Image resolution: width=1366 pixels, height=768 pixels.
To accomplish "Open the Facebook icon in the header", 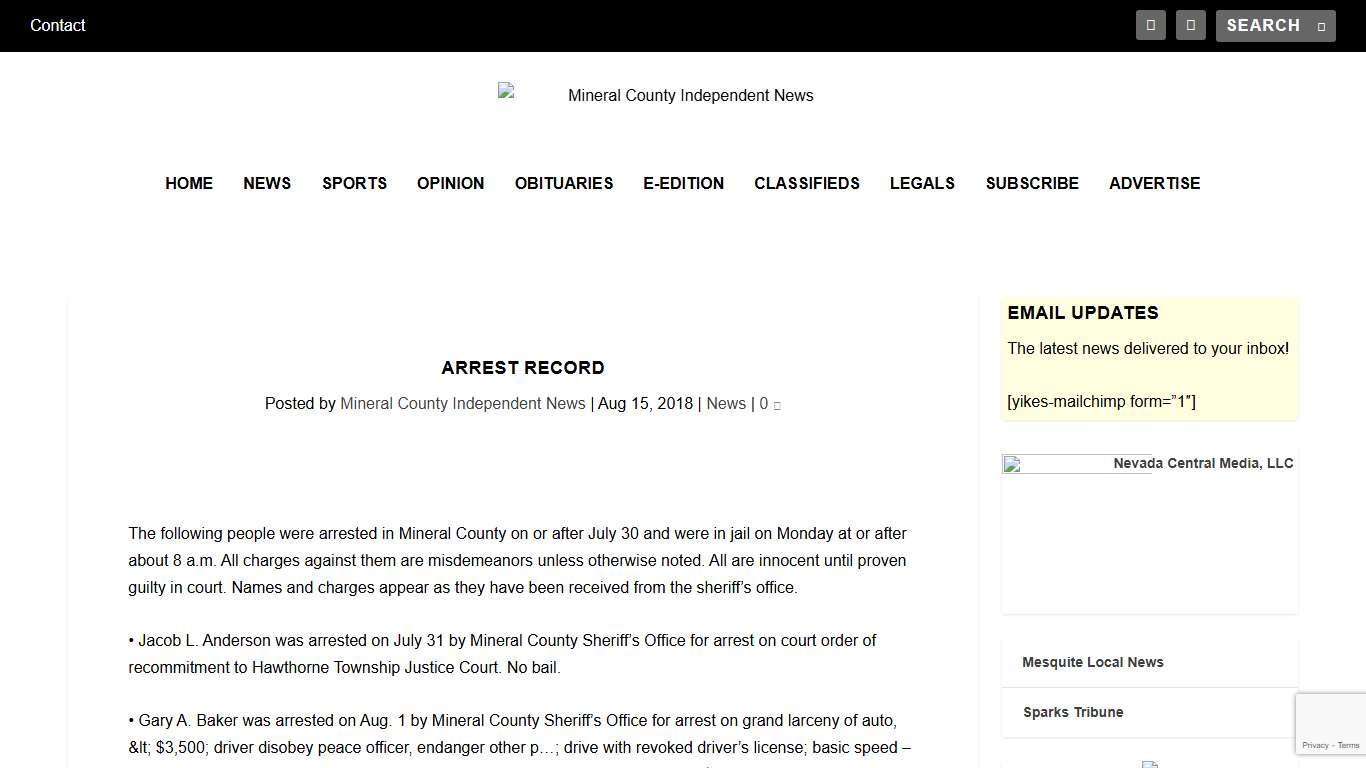I will coord(1150,25).
